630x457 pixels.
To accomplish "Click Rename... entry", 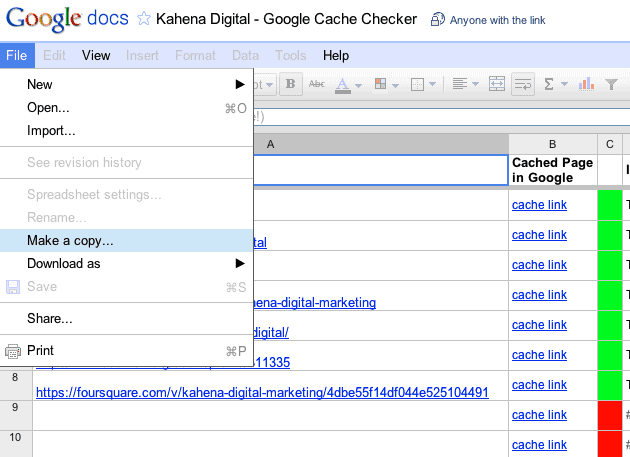I will pyautogui.click(x=127, y=217).
